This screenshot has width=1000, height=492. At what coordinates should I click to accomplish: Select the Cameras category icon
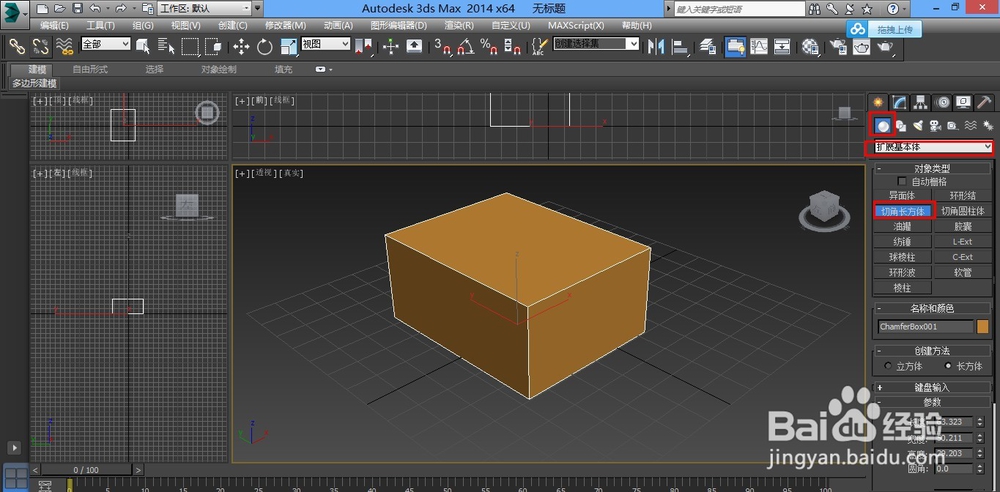[936, 126]
